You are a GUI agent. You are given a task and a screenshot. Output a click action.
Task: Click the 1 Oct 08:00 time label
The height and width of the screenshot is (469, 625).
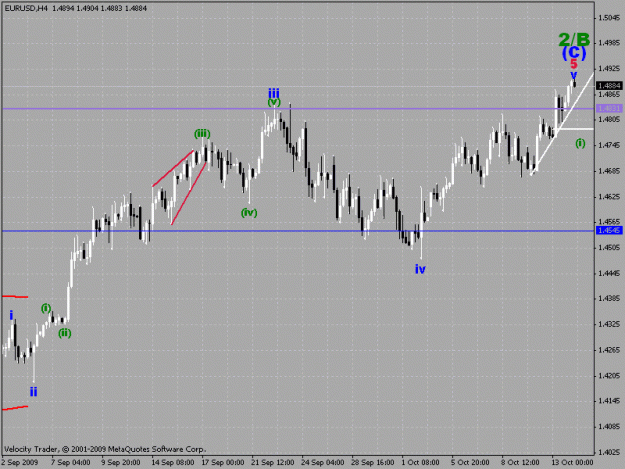click(x=421, y=462)
